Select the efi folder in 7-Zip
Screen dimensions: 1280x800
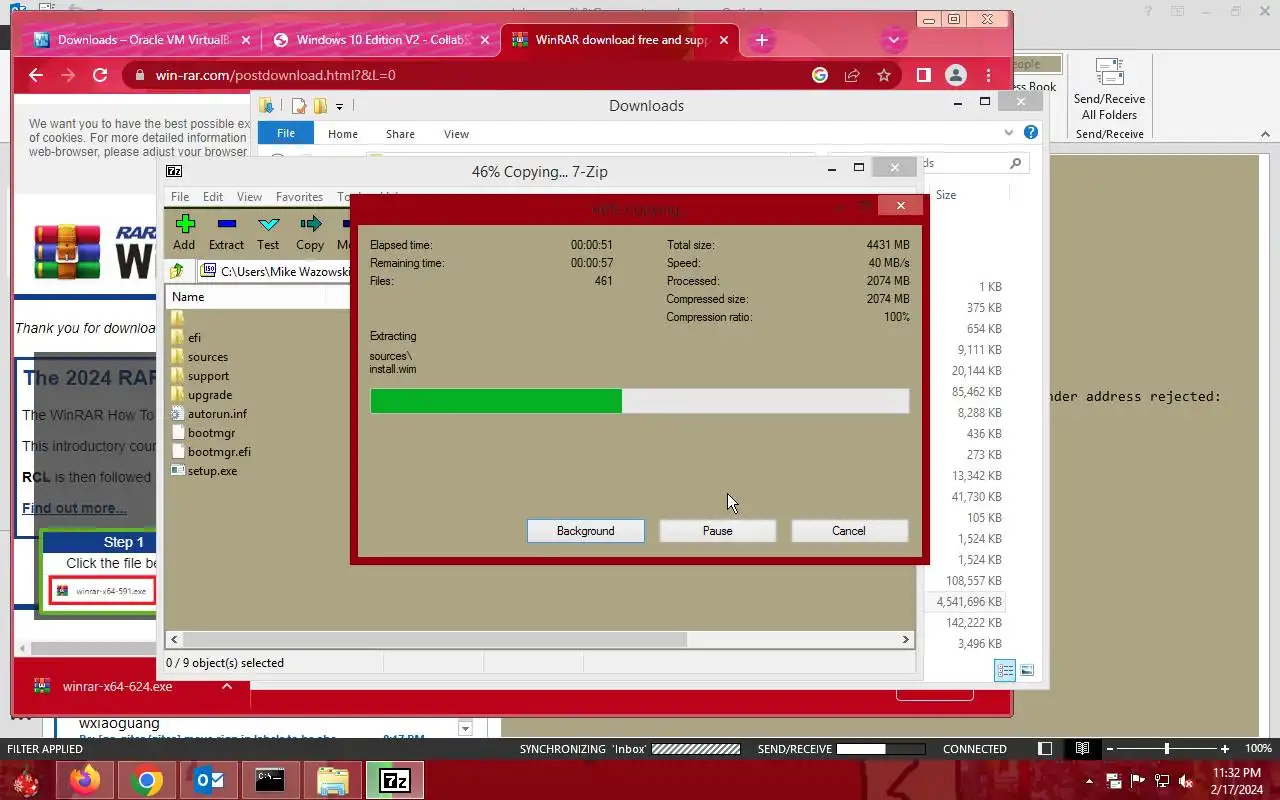coord(194,338)
